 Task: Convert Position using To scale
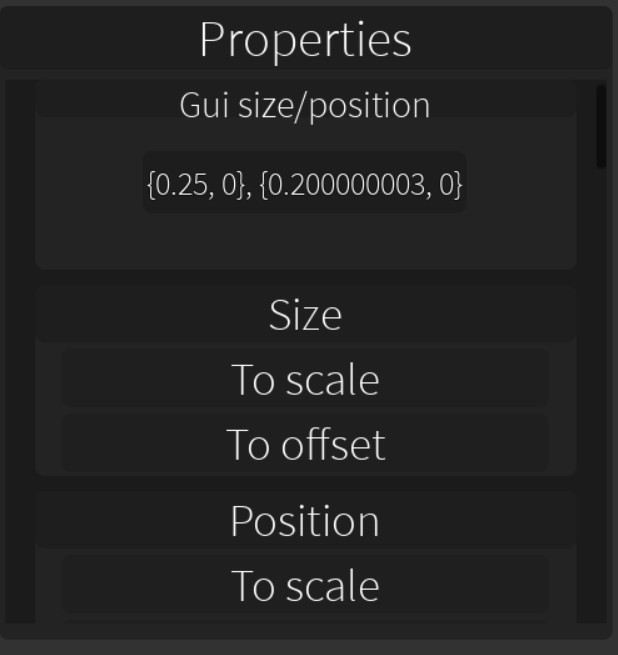click(x=305, y=586)
